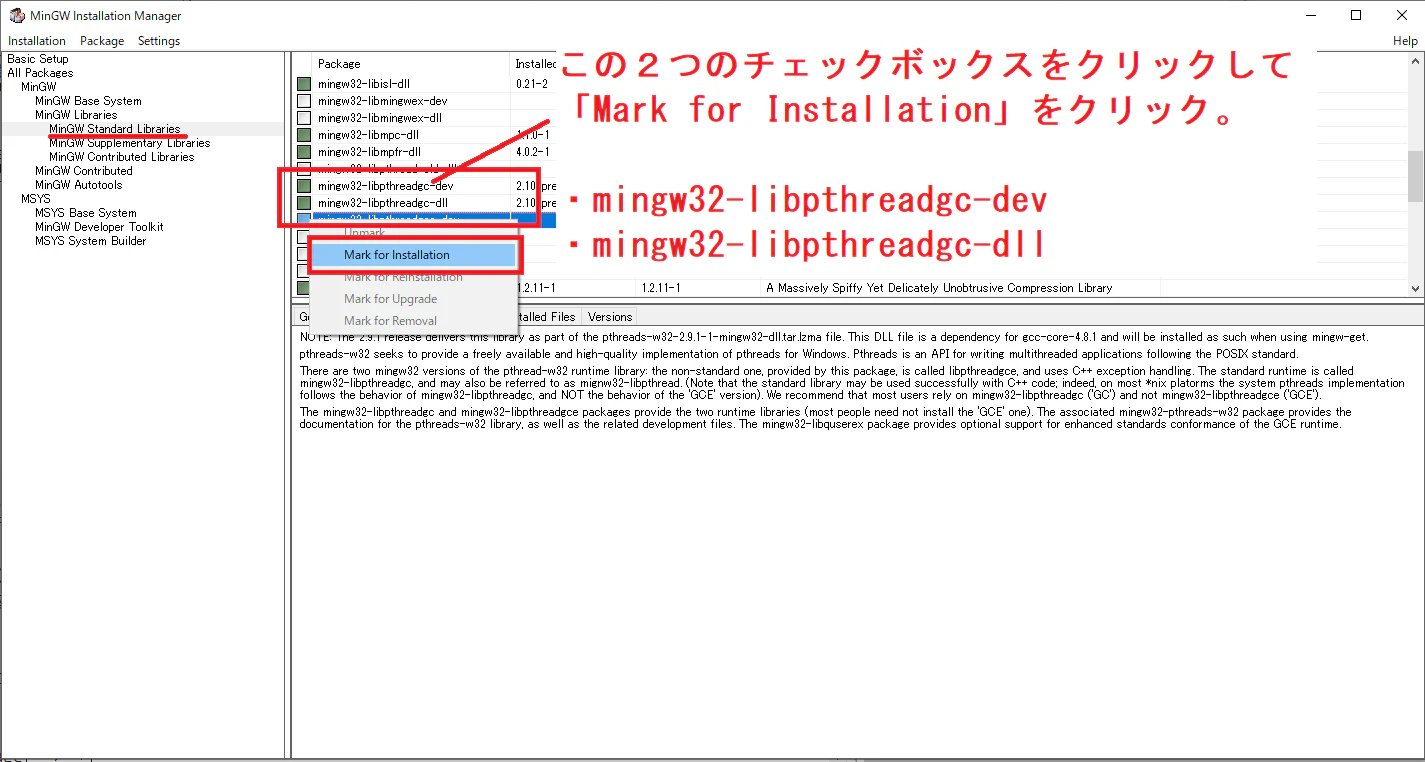Image resolution: width=1425 pixels, height=762 pixels.
Task: Open the Help menu
Action: pyautogui.click(x=1405, y=41)
